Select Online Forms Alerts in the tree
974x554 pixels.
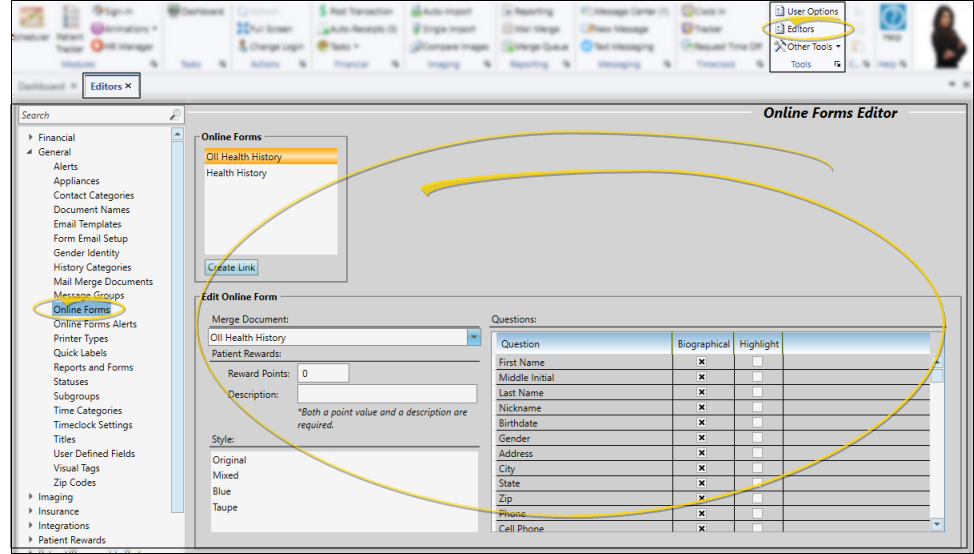95,324
